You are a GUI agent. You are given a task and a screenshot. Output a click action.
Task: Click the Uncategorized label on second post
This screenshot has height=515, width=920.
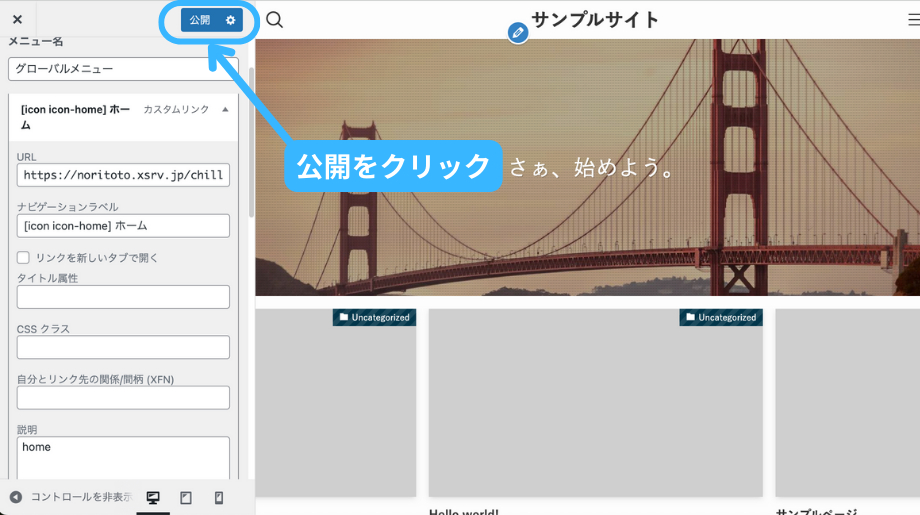coord(721,317)
